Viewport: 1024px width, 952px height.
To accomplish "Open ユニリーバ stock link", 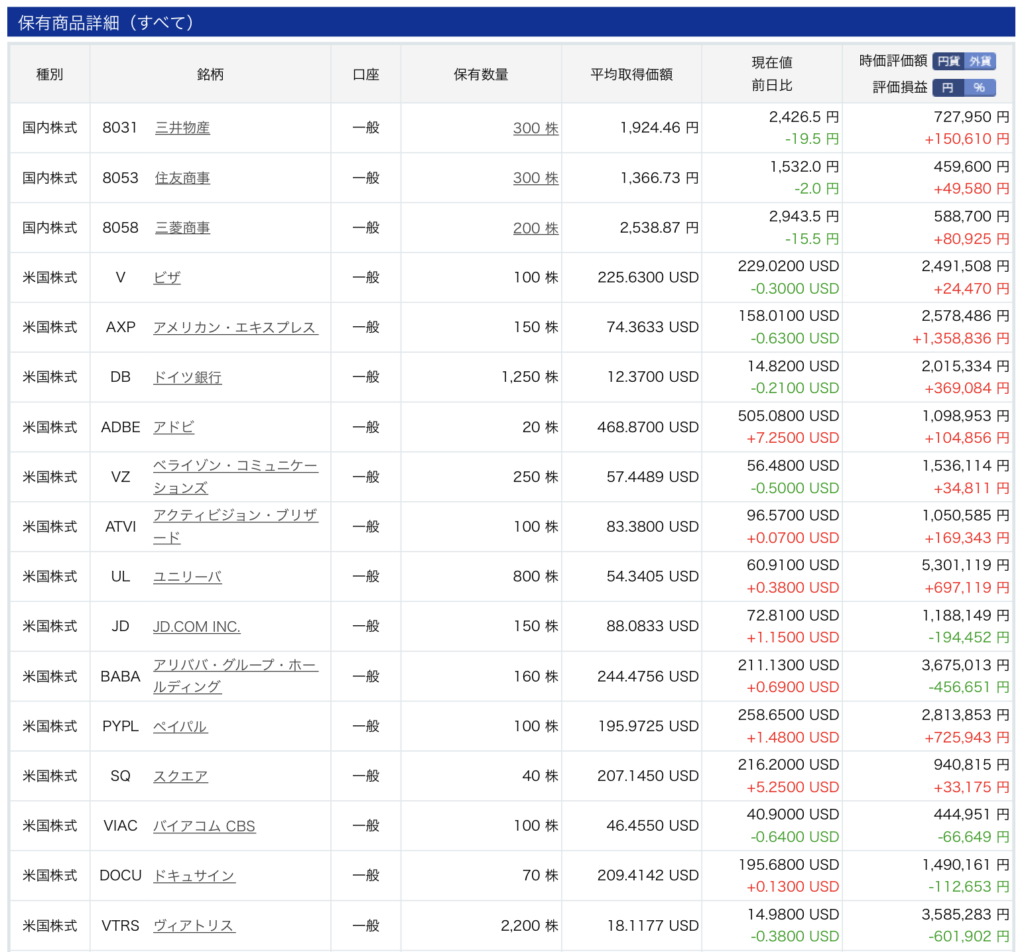I will click(187, 577).
